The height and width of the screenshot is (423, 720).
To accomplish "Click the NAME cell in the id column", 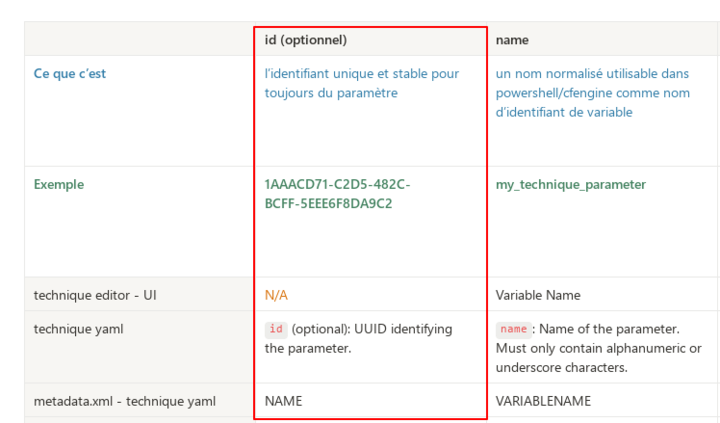I will click(x=283, y=401).
